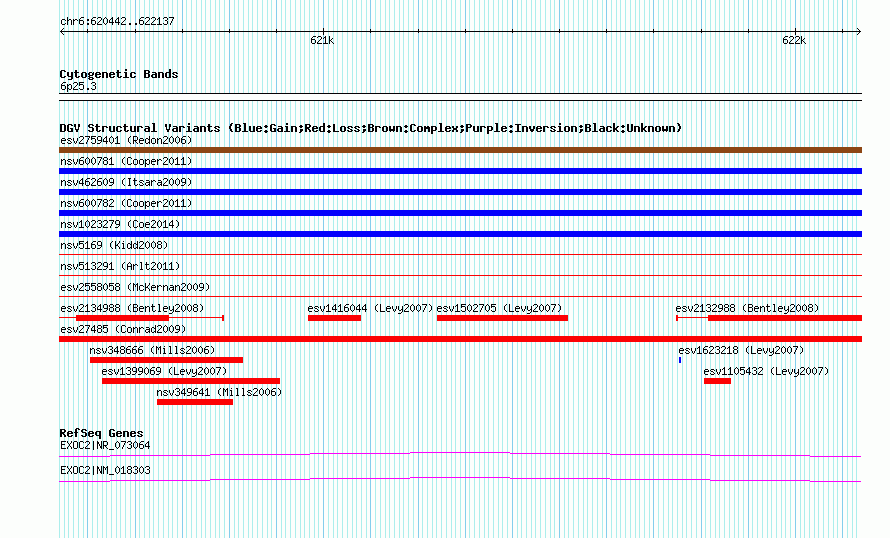The image size is (890, 538).
Task: Open variant esv2759401 (Redon2006) label
Action: pyautogui.click(x=126, y=140)
